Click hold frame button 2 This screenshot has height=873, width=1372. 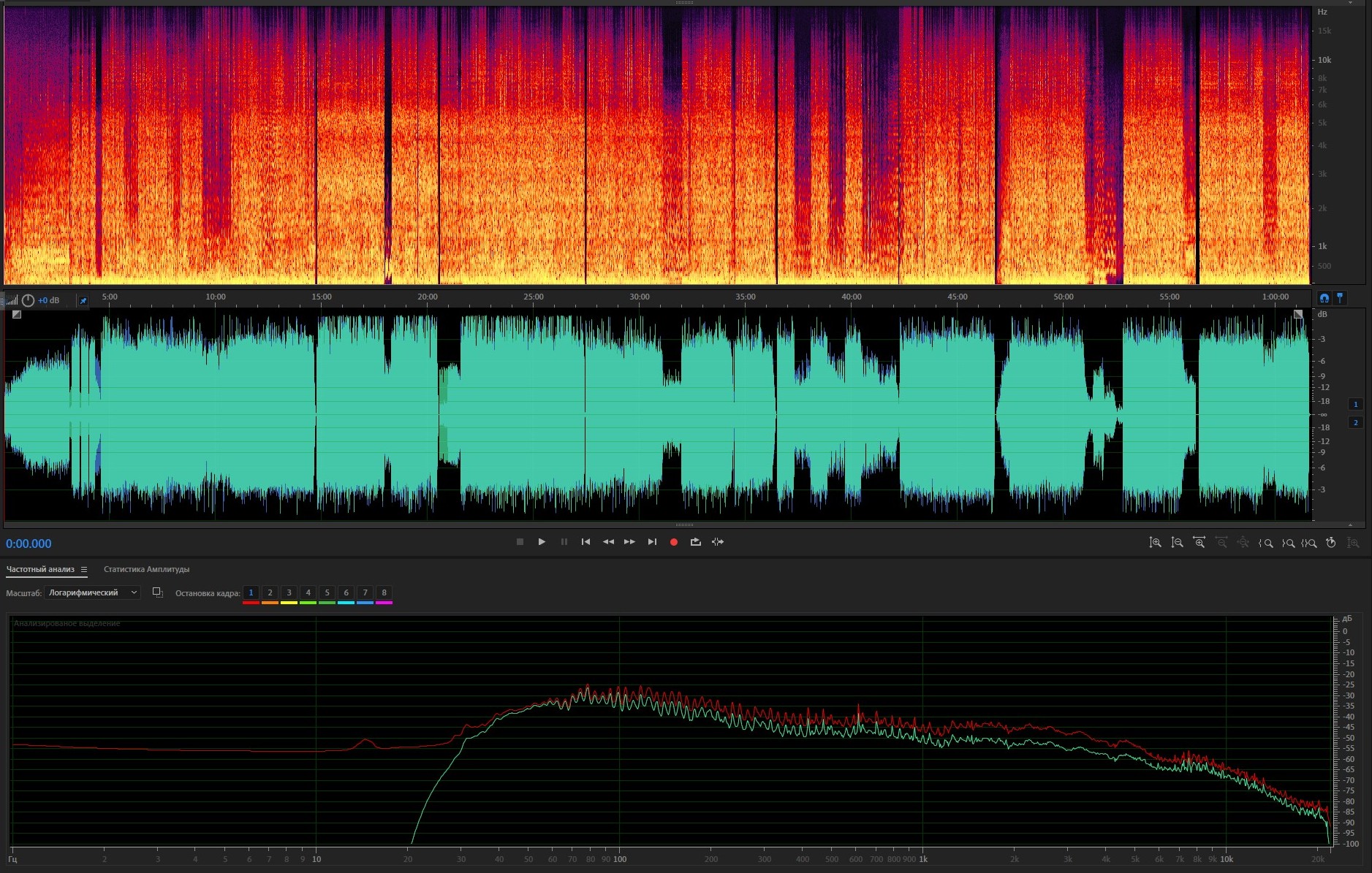[x=270, y=592]
